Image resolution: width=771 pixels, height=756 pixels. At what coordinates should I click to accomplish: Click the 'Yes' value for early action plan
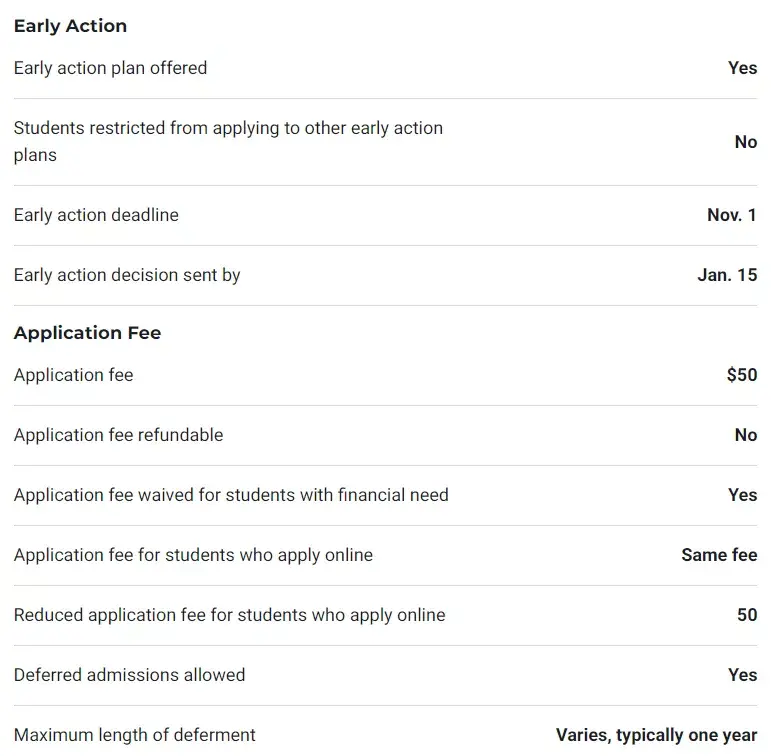point(742,68)
